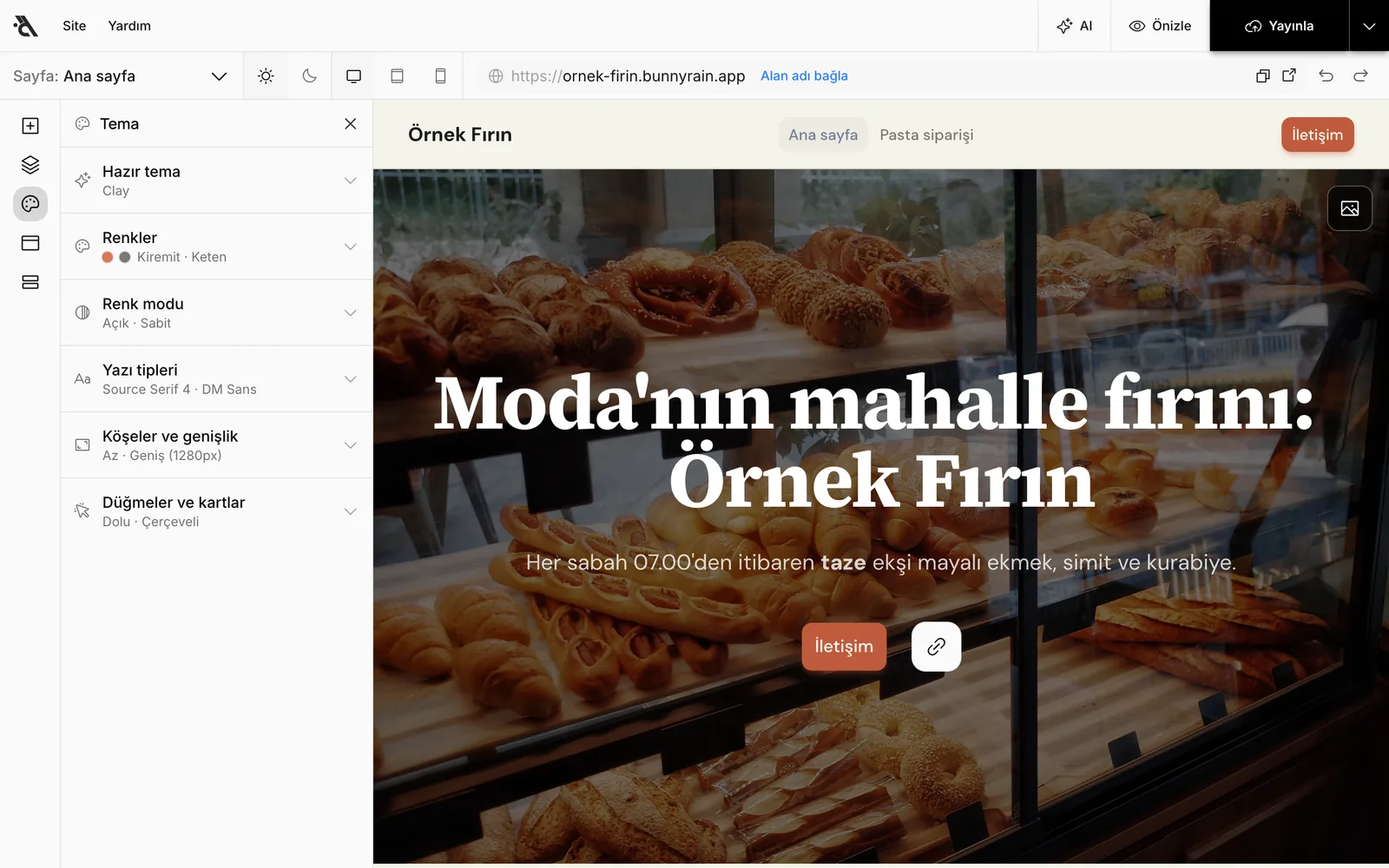Open the add element panel icon

coord(30,126)
